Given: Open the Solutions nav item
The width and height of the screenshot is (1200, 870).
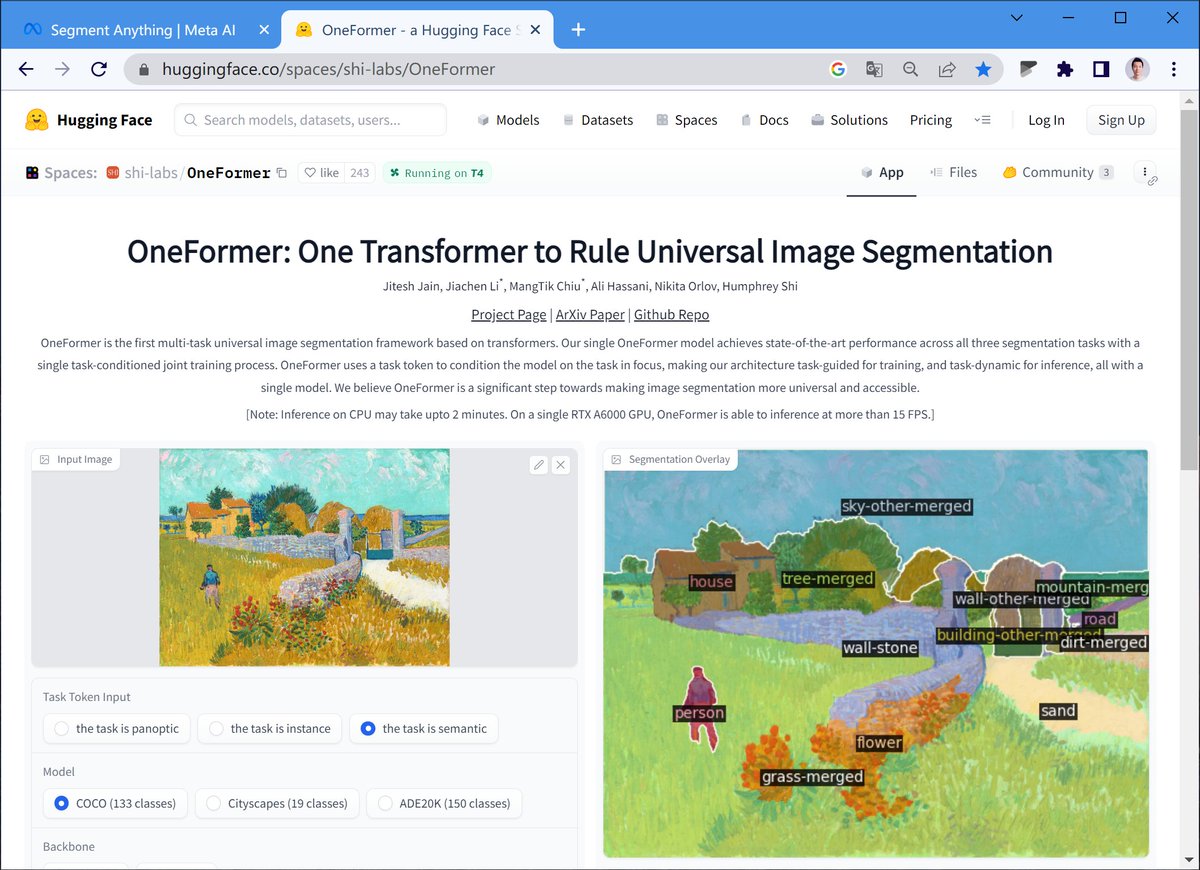Looking at the screenshot, I should pyautogui.click(x=849, y=120).
